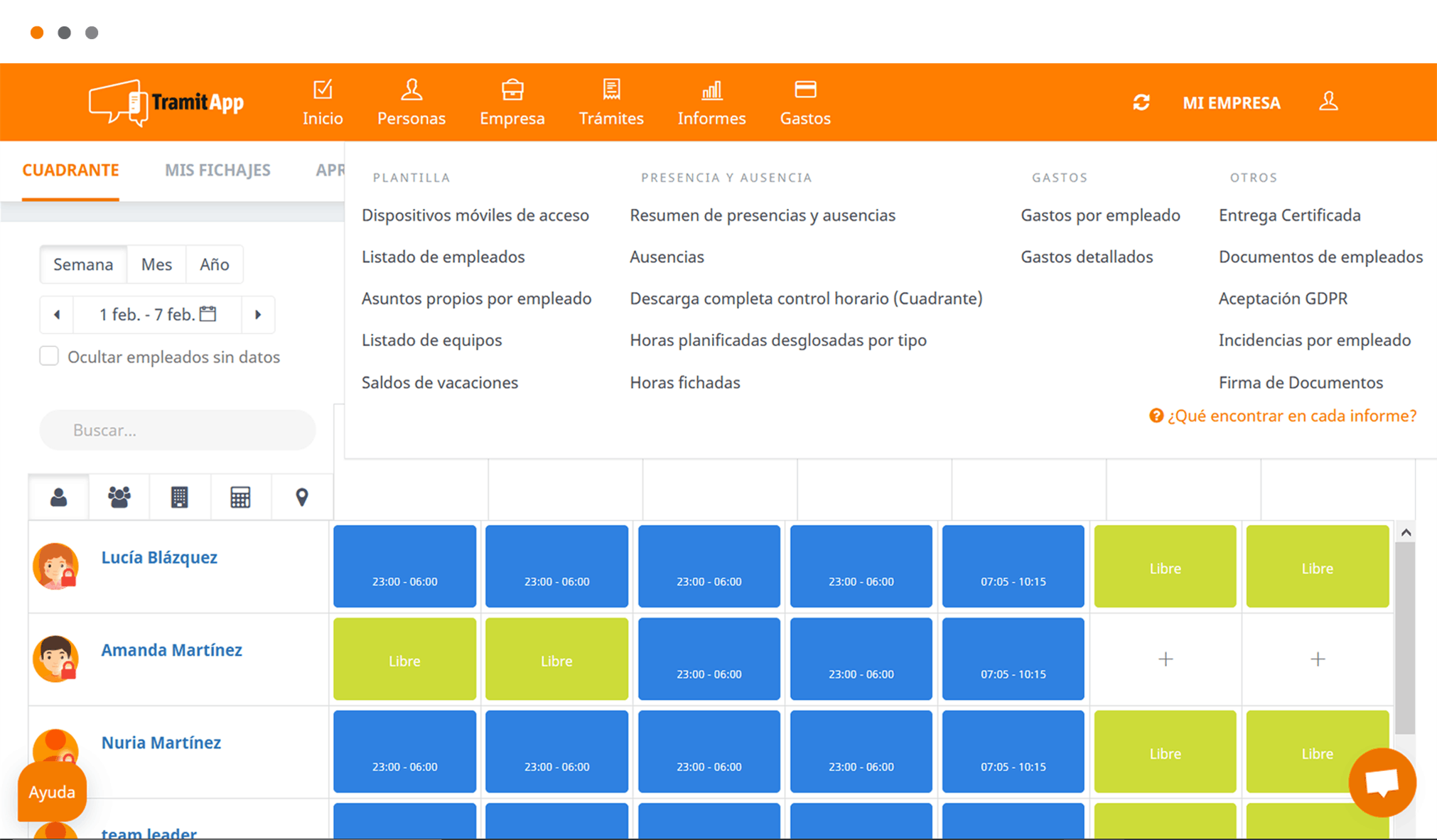Open the user profile icon
Image resolution: width=1437 pixels, height=840 pixels.
[x=1328, y=102]
